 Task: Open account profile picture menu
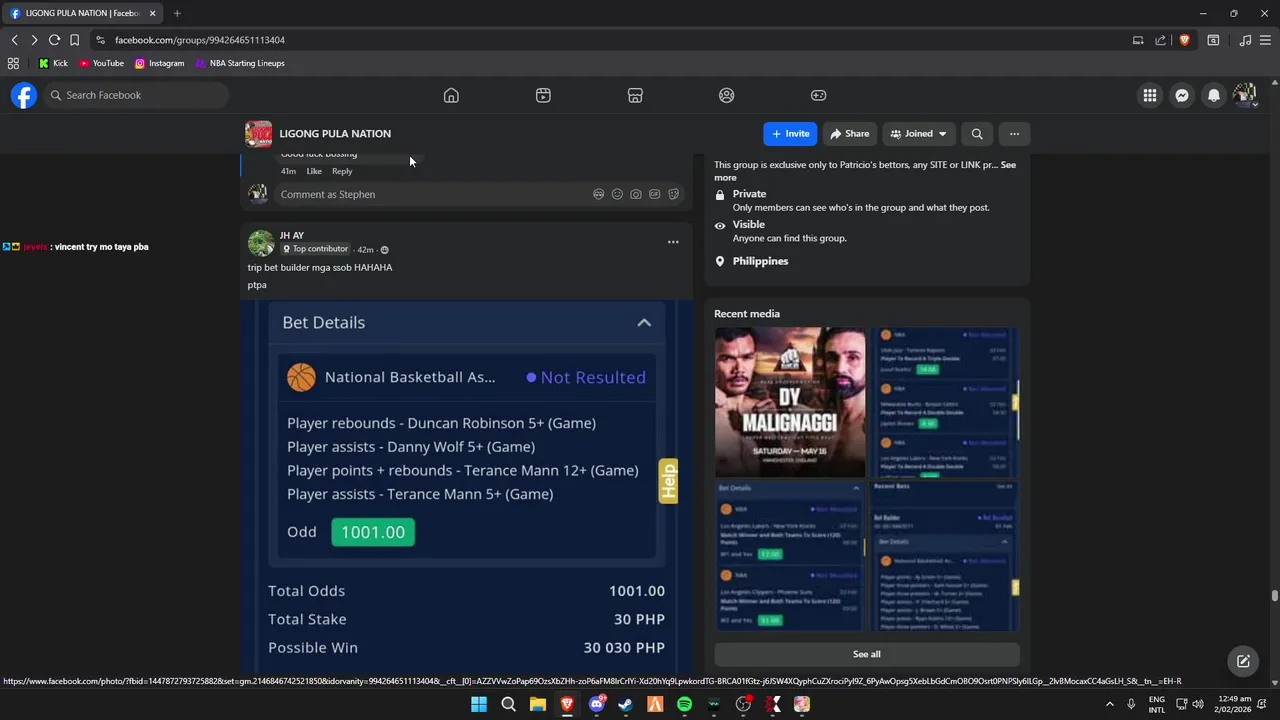click(x=1245, y=95)
